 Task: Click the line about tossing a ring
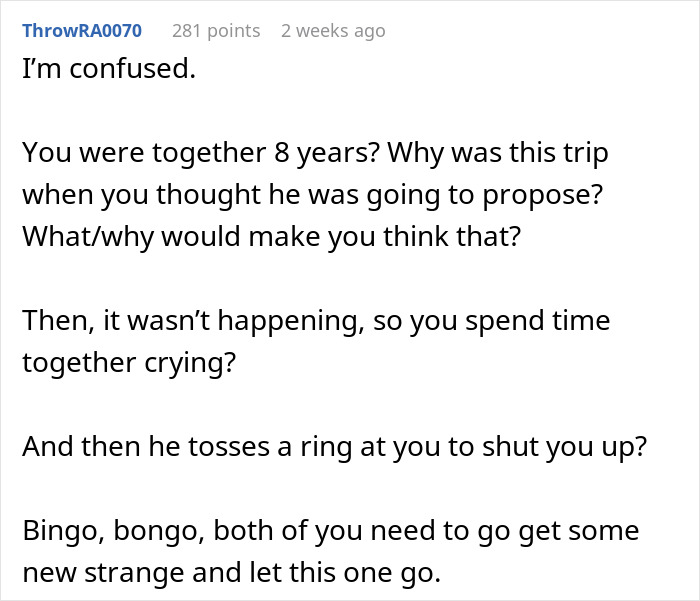pos(335,447)
